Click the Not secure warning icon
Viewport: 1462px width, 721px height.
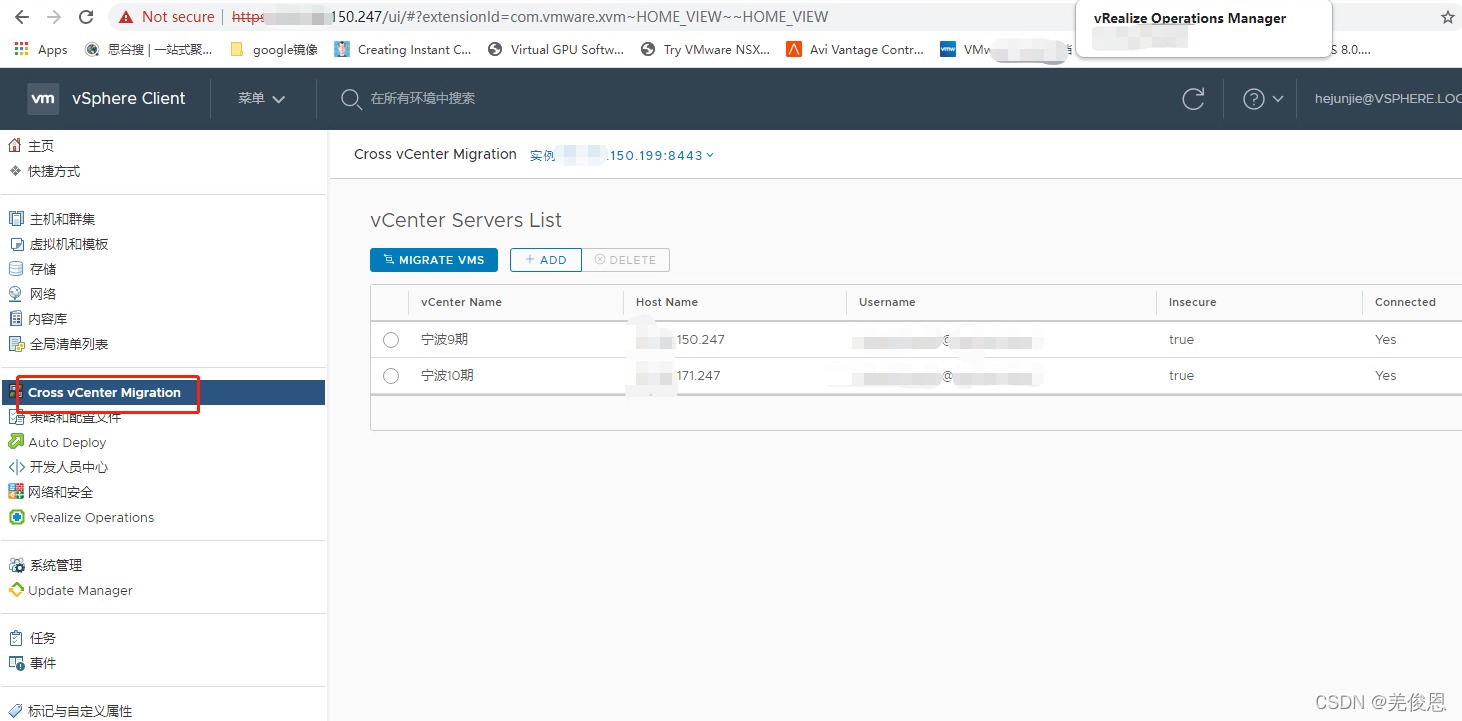(x=126, y=17)
